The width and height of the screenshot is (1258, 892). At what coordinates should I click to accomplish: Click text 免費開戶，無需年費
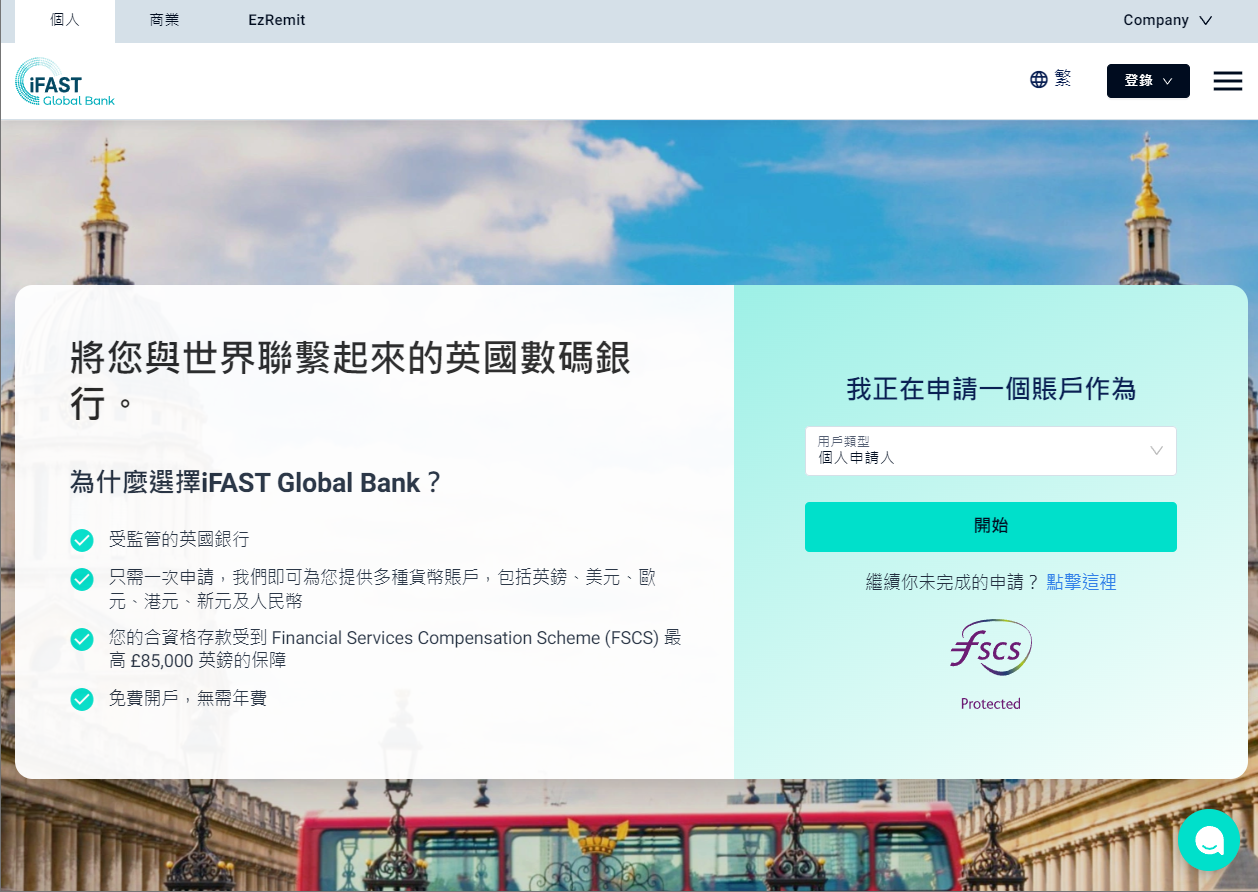coord(188,698)
